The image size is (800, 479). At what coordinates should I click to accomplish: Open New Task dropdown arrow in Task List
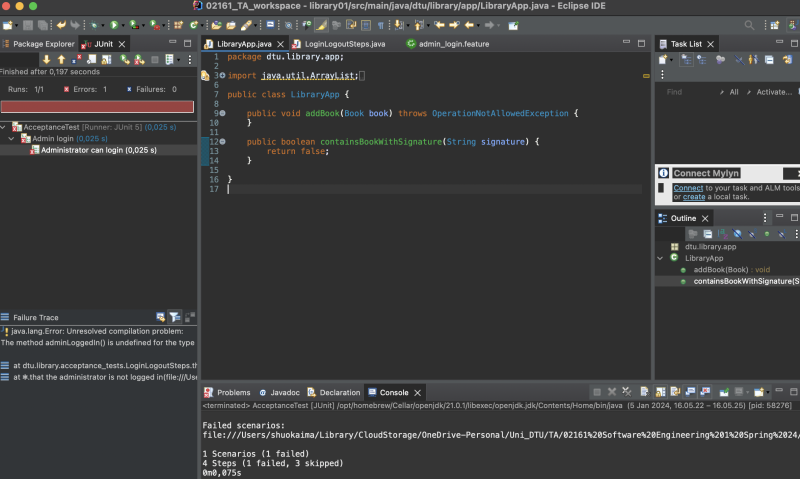(x=671, y=60)
